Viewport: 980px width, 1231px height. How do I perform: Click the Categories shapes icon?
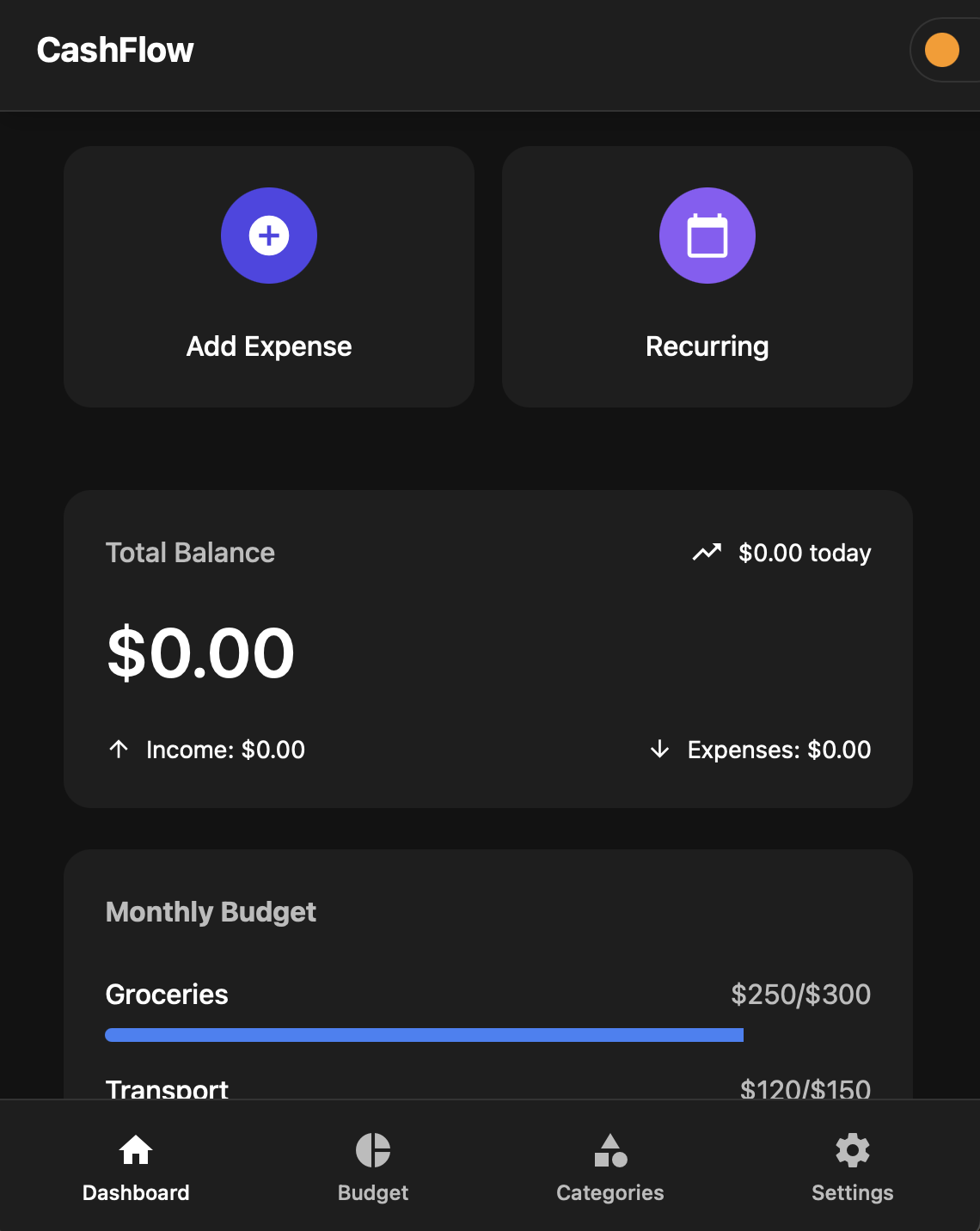coord(610,1150)
